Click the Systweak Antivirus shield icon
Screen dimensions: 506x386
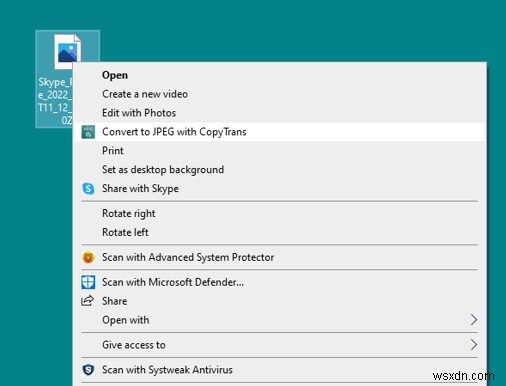88,370
